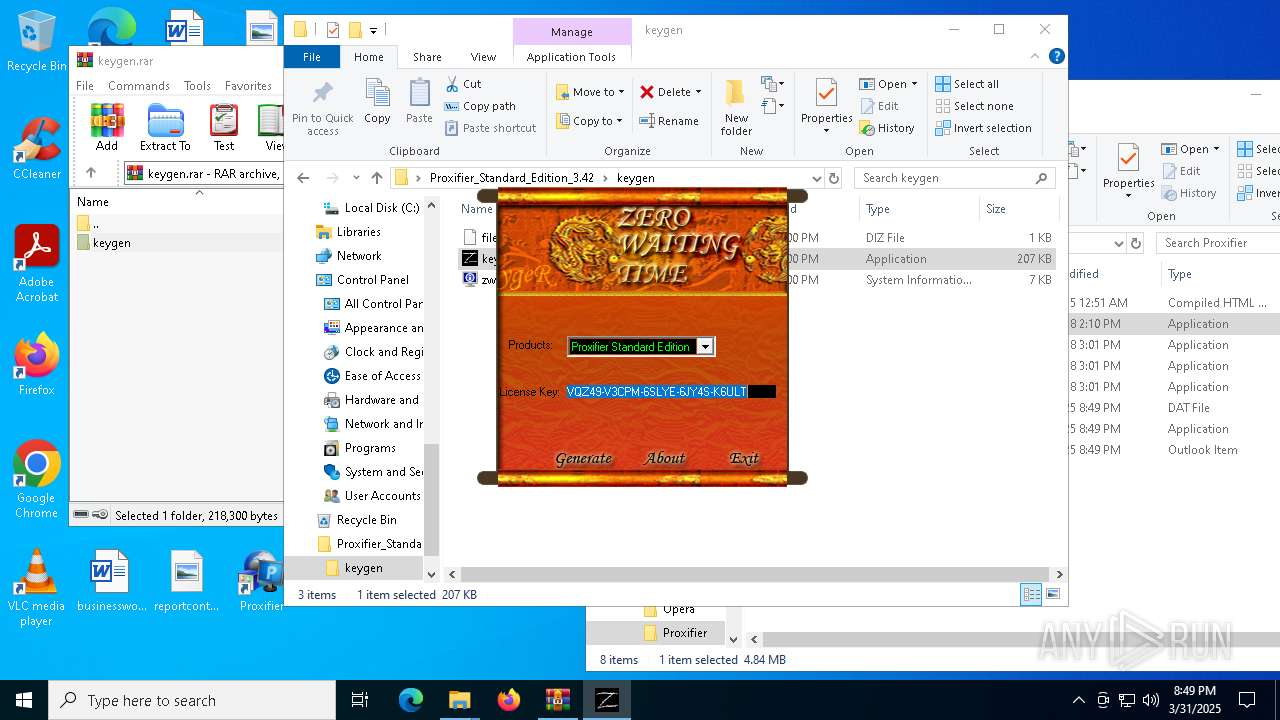Select Libraries in navigation pane

(359, 232)
